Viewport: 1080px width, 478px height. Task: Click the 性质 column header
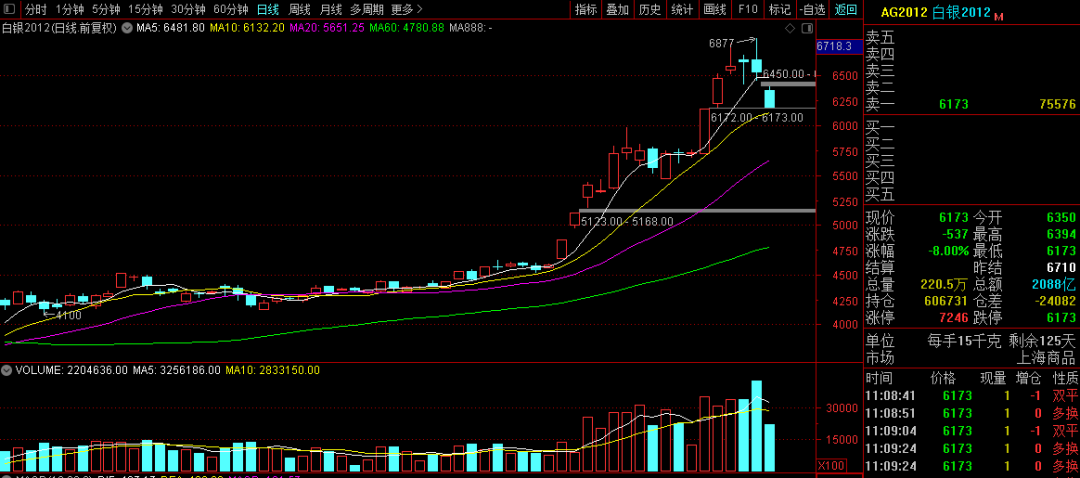pyautogui.click(x=1064, y=378)
